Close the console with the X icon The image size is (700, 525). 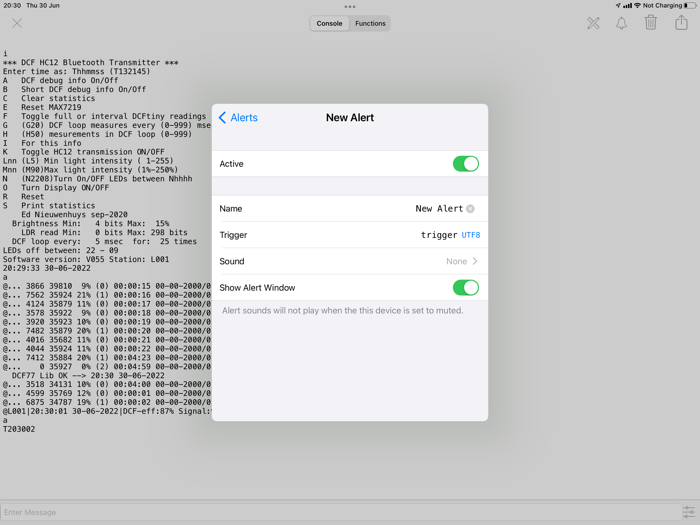(17, 23)
